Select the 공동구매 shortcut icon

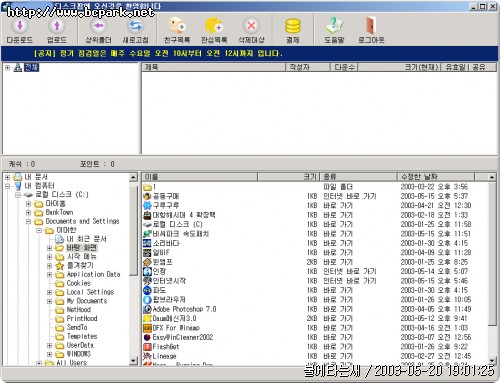(x=147, y=196)
